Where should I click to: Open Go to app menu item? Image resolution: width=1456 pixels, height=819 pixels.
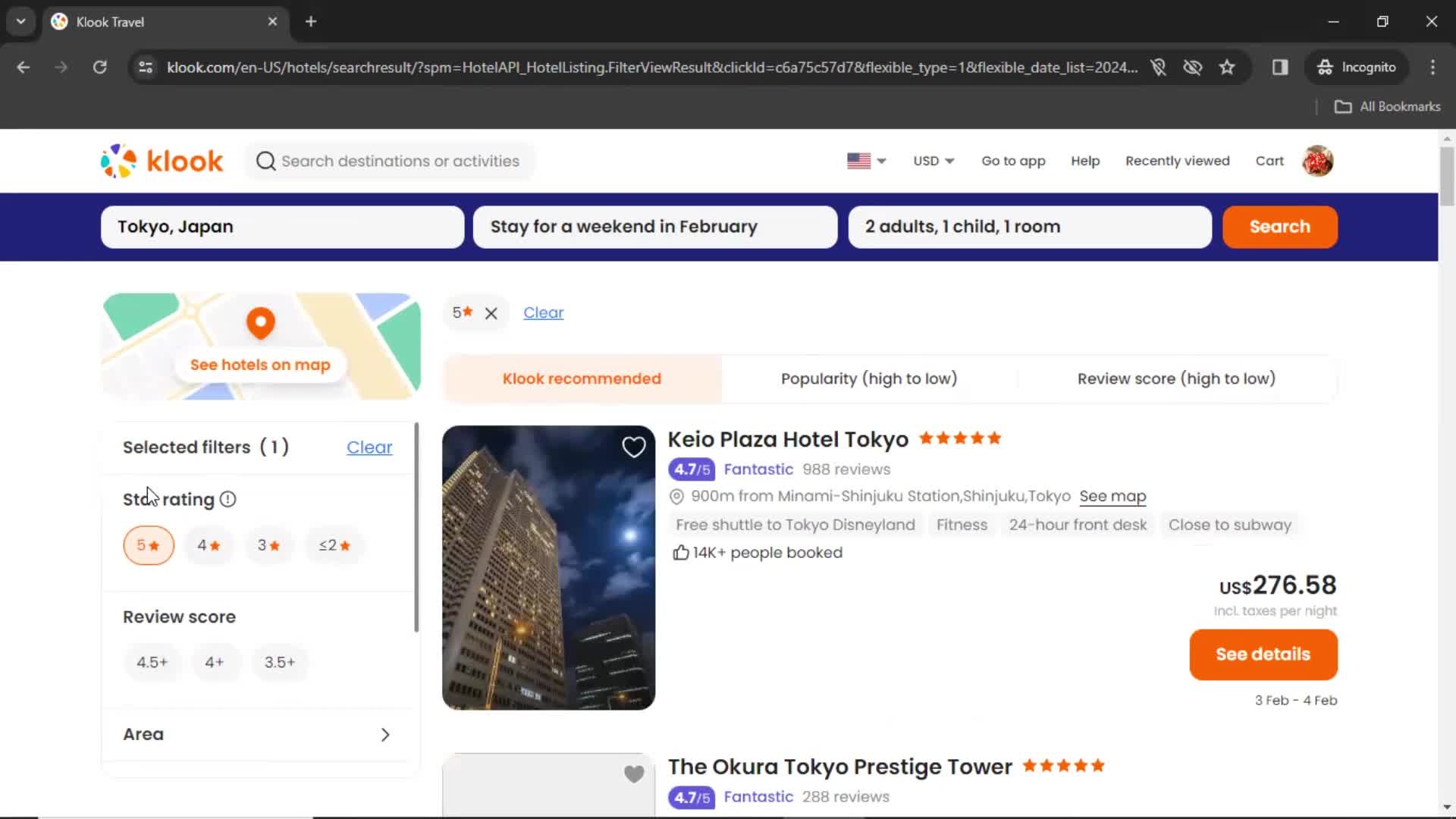point(1013,161)
